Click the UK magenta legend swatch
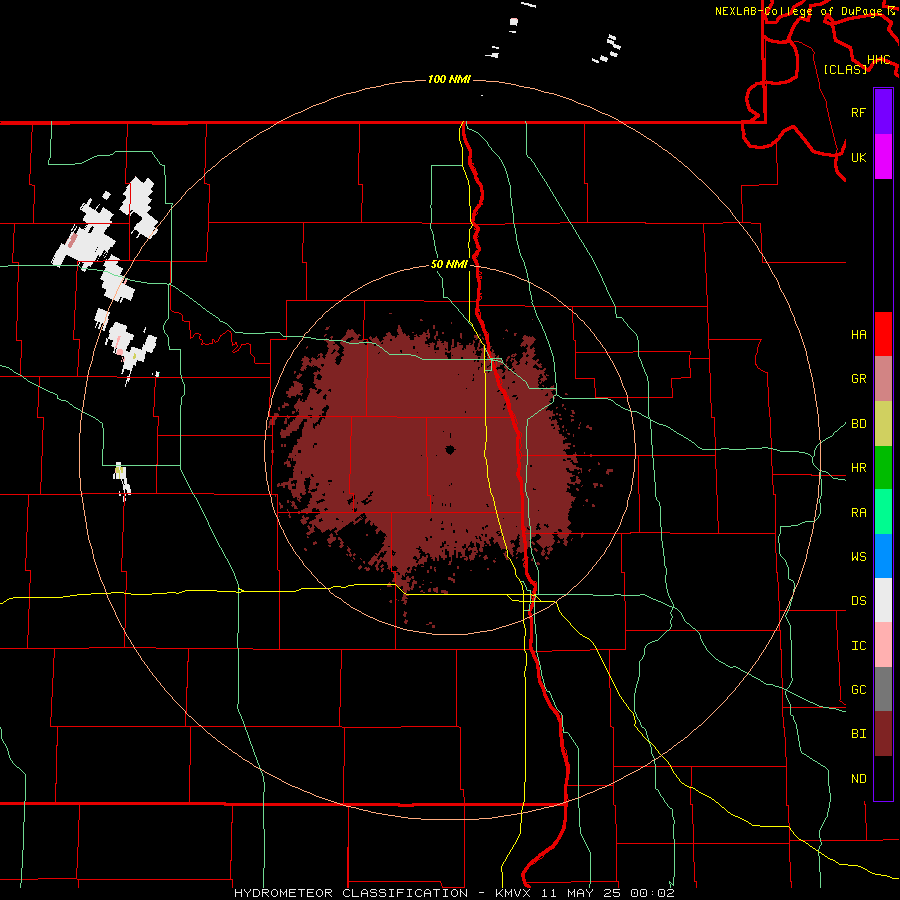This screenshot has width=900, height=900. 883,157
